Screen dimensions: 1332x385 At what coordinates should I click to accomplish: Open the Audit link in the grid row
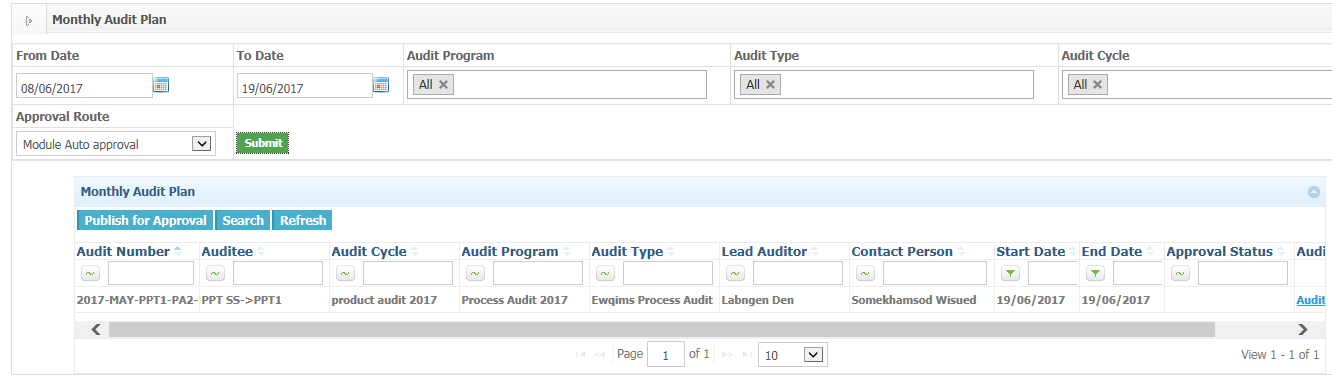coord(1311,300)
